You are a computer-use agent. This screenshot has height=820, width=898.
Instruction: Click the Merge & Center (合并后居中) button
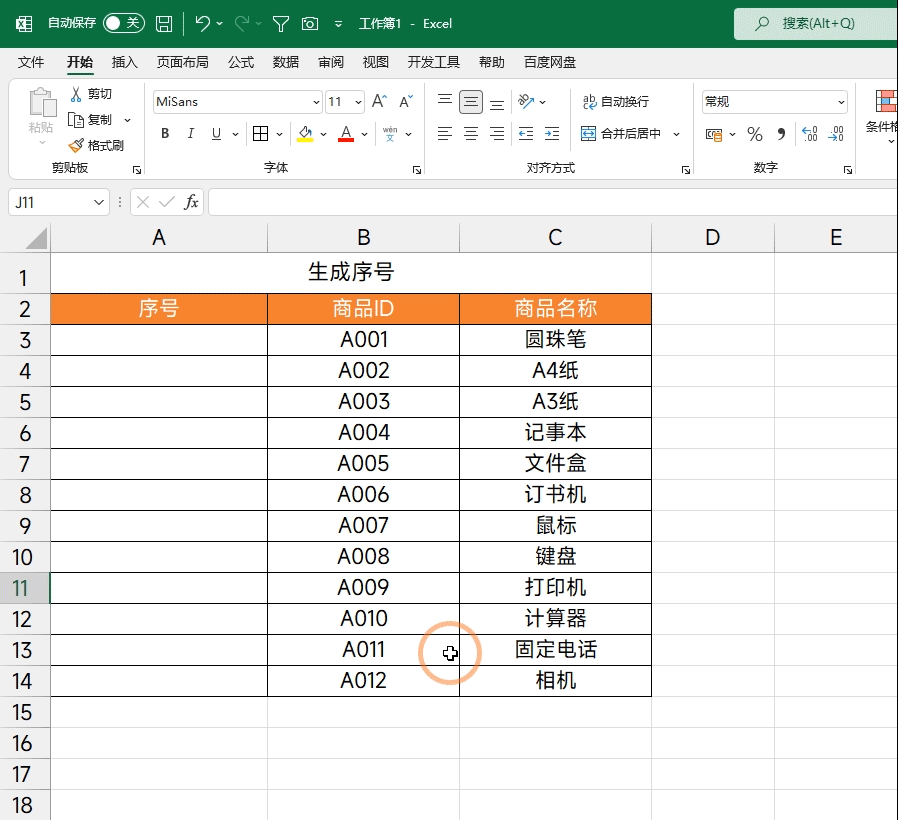tap(622, 134)
